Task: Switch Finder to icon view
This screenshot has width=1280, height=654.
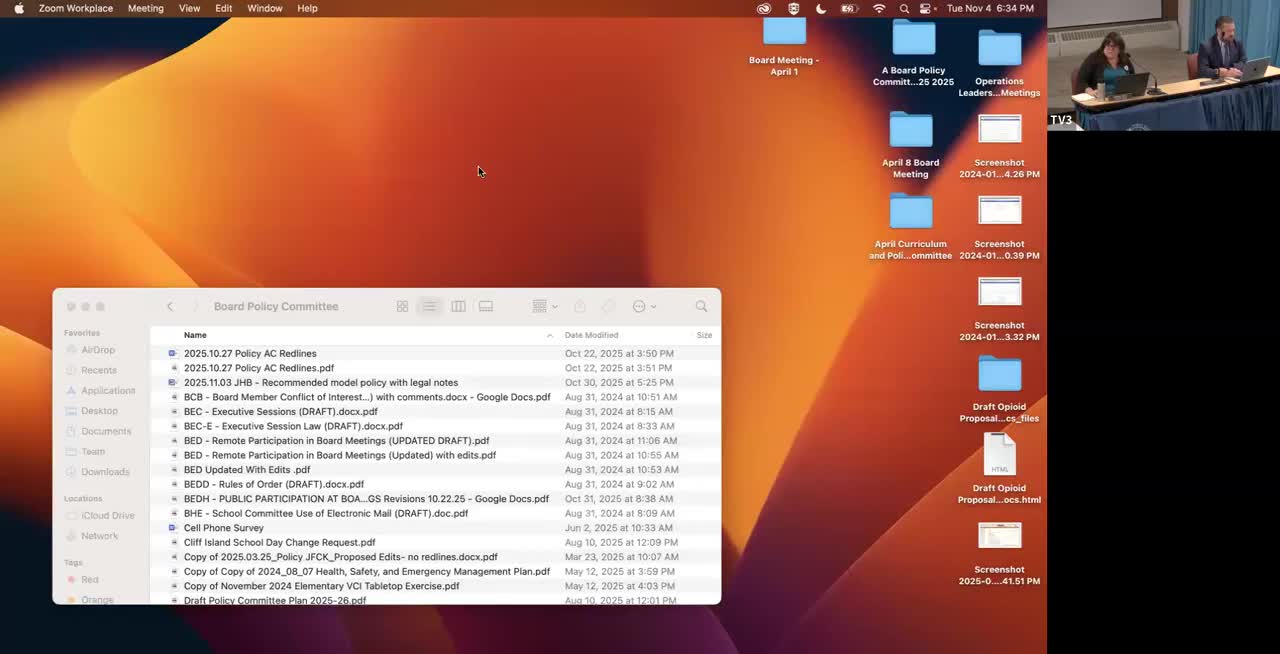Action: click(x=402, y=306)
